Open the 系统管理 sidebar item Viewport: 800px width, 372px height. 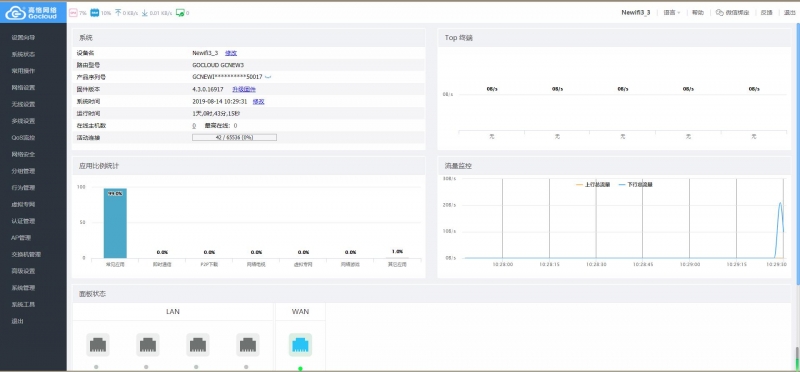(23, 288)
